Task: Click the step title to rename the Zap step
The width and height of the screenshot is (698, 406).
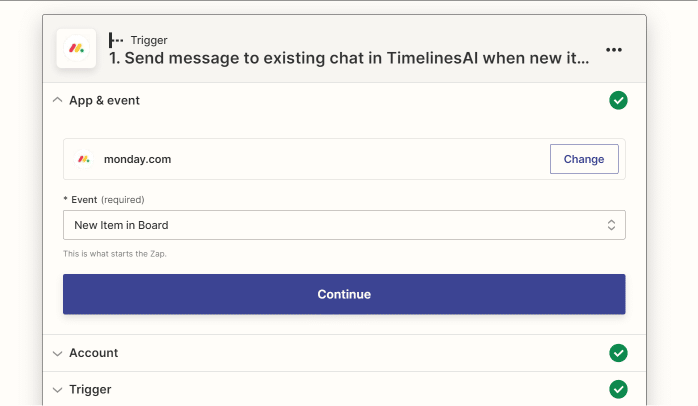Action: tap(349, 58)
